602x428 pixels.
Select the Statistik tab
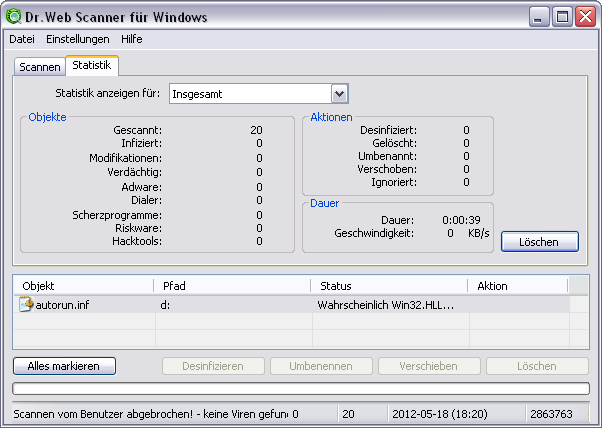click(x=92, y=65)
